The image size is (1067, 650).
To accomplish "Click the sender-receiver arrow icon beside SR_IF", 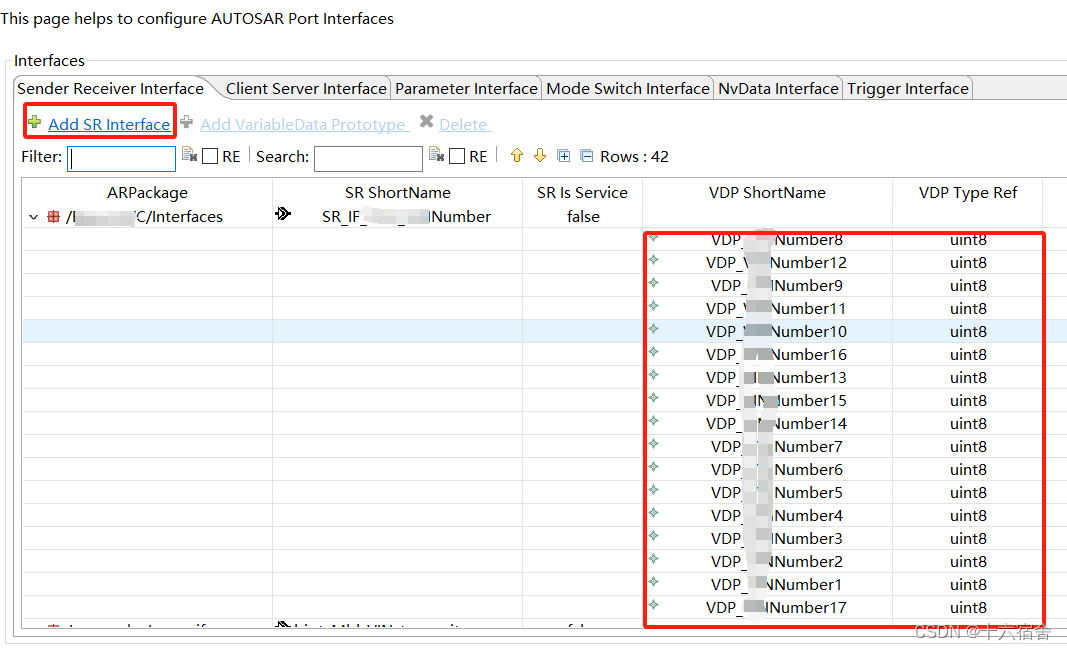I will [283, 214].
